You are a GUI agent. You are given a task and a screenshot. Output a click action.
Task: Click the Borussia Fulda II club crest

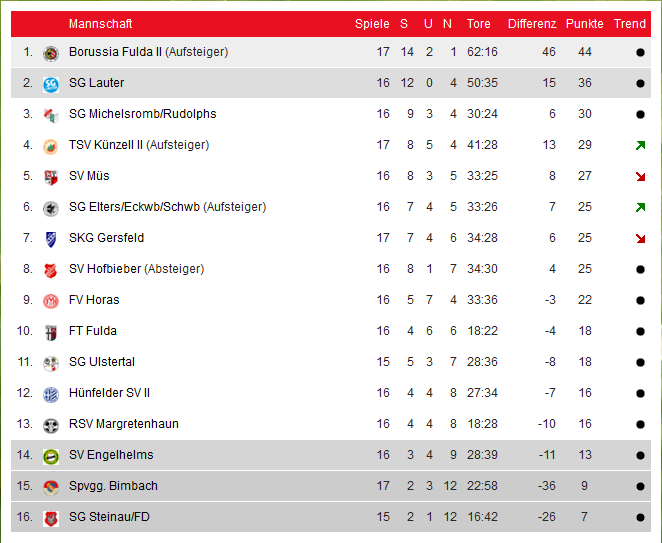pos(51,53)
